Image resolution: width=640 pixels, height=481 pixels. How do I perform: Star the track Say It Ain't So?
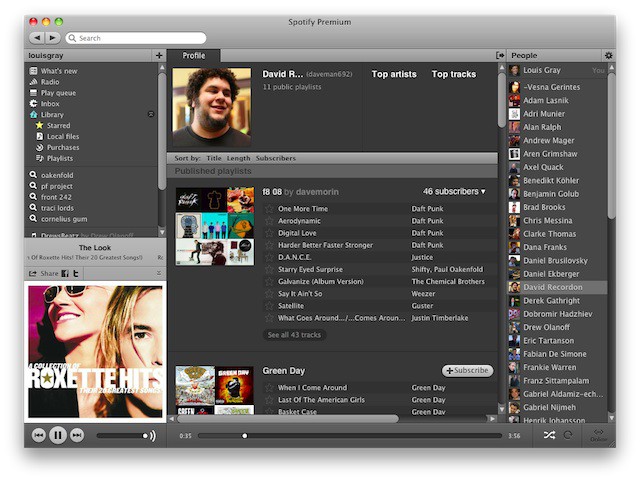click(x=269, y=294)
